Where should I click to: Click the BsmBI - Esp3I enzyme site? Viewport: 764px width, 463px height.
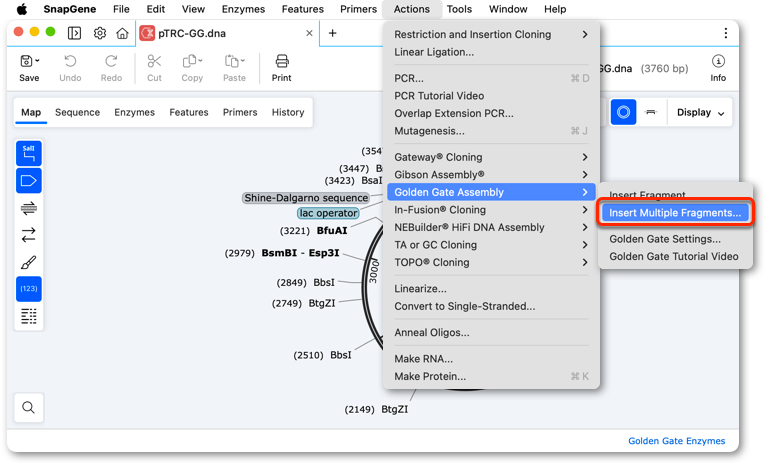(x=300, y=253)
